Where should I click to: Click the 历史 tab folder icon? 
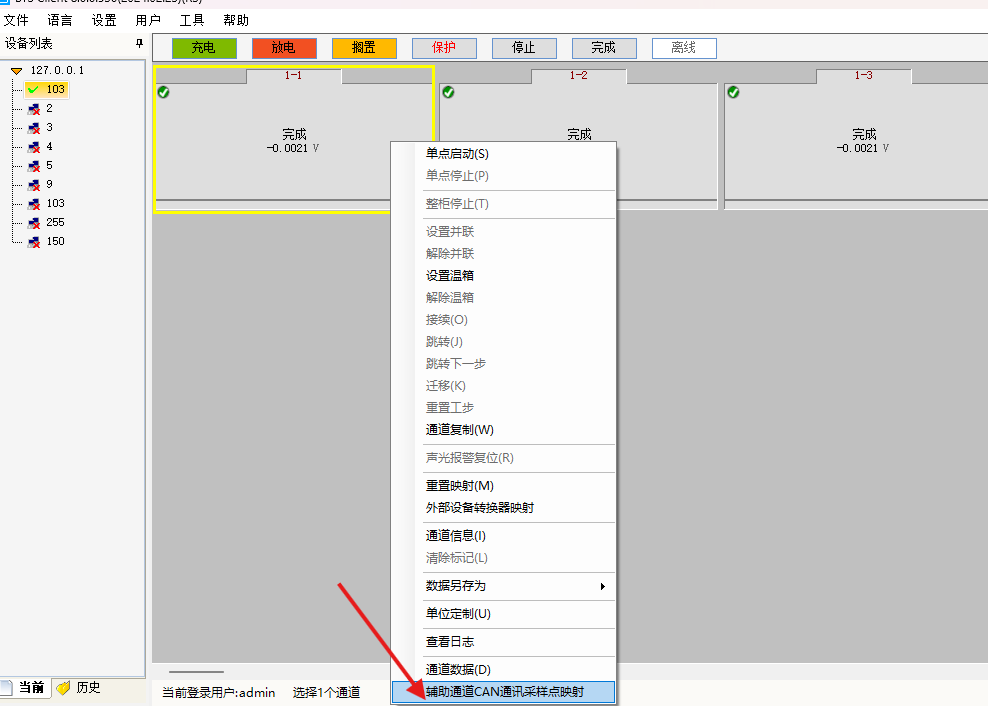coord(64,687)
